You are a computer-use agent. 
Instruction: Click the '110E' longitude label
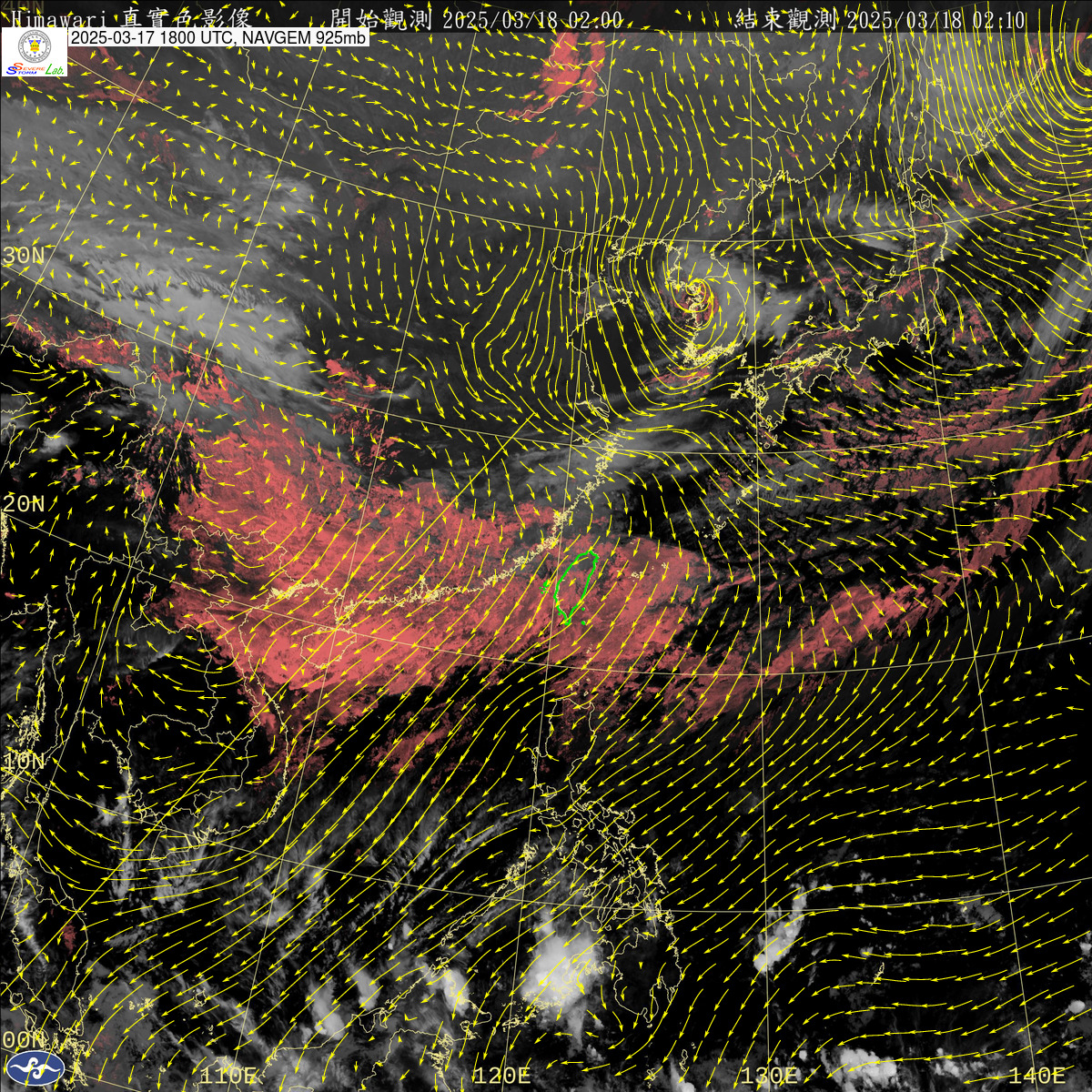pos(227,1076)
